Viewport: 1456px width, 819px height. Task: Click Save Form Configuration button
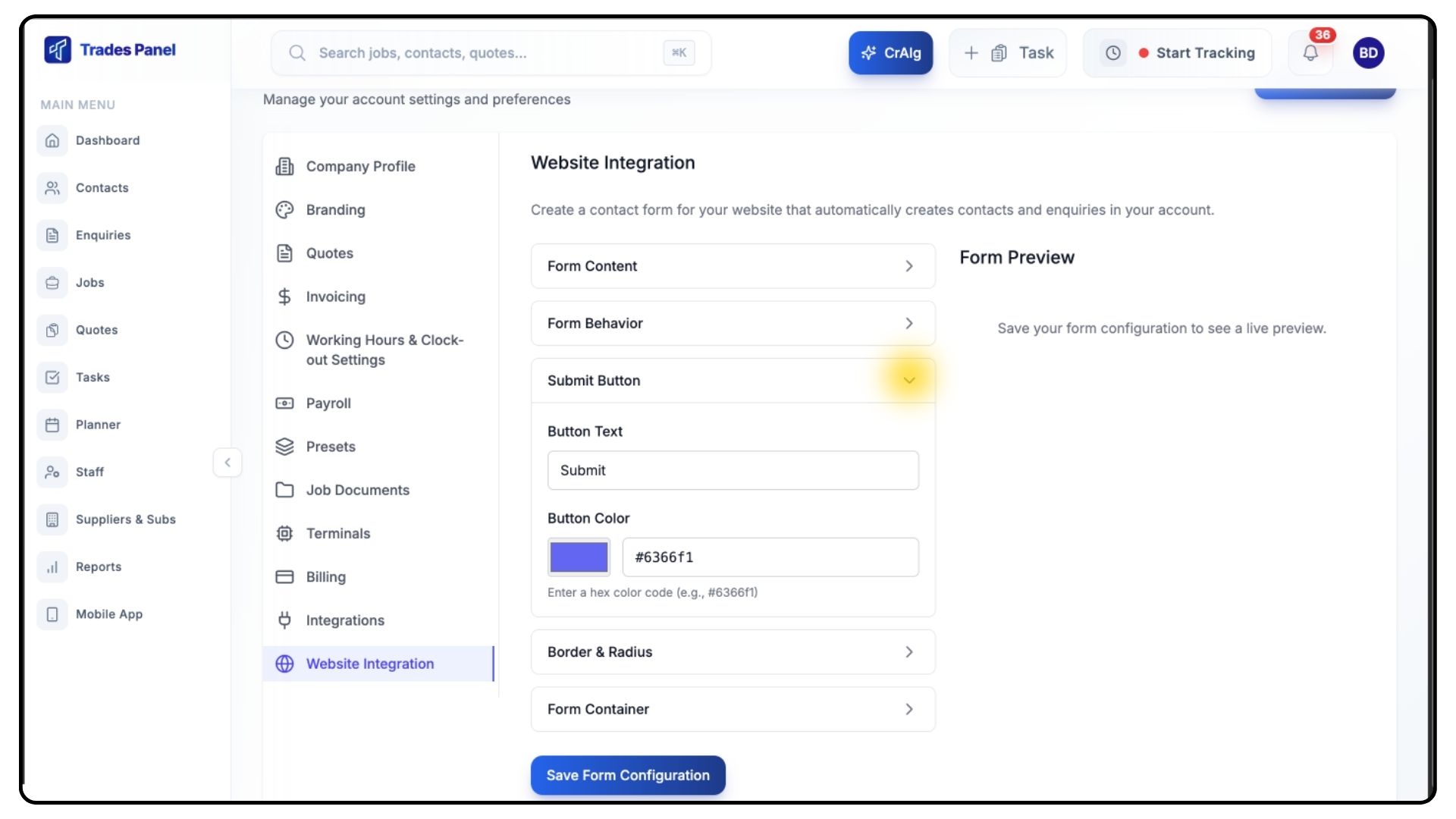[x=628, y=775]
